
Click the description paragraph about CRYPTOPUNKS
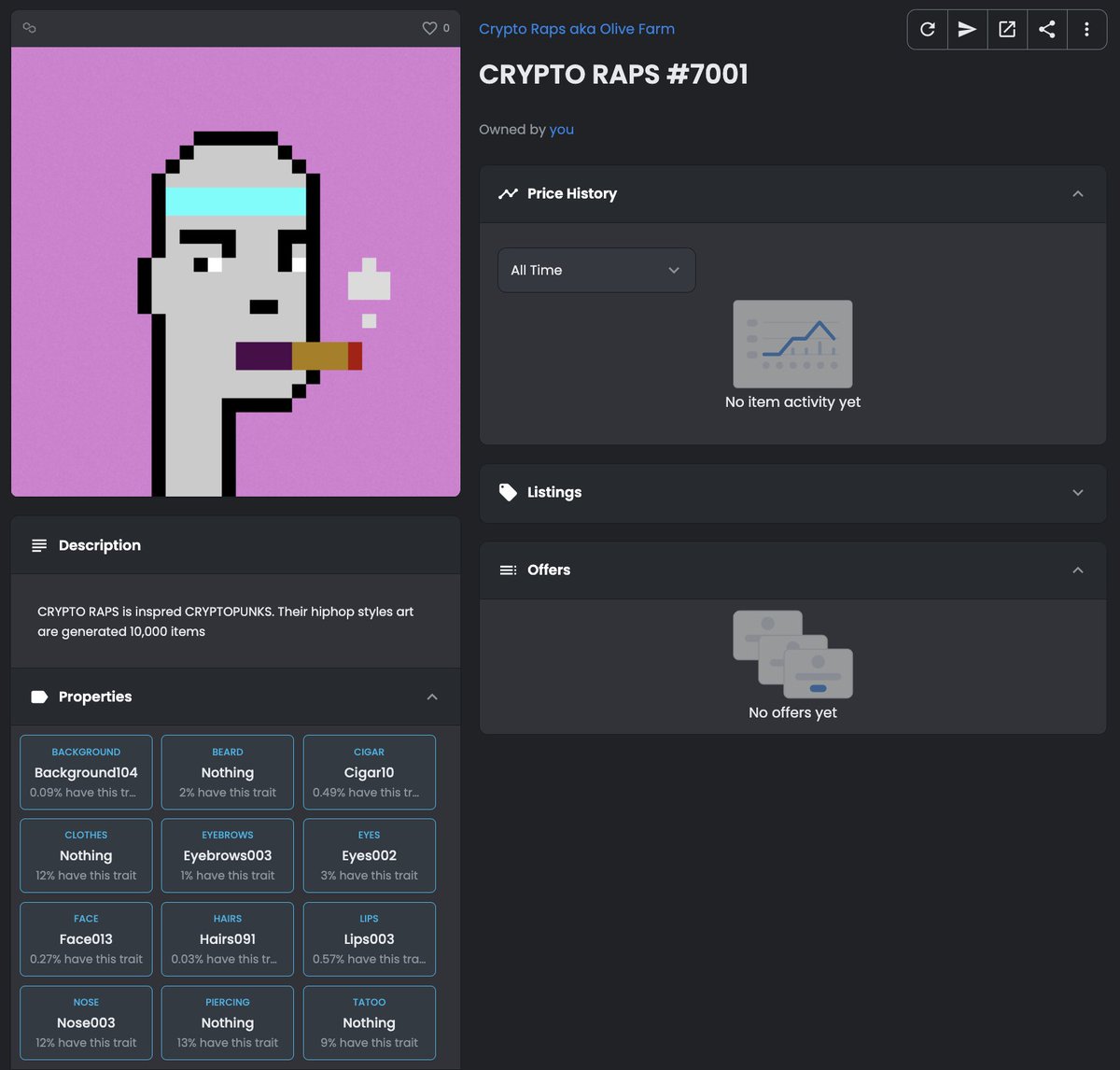[x=225, y=622]
